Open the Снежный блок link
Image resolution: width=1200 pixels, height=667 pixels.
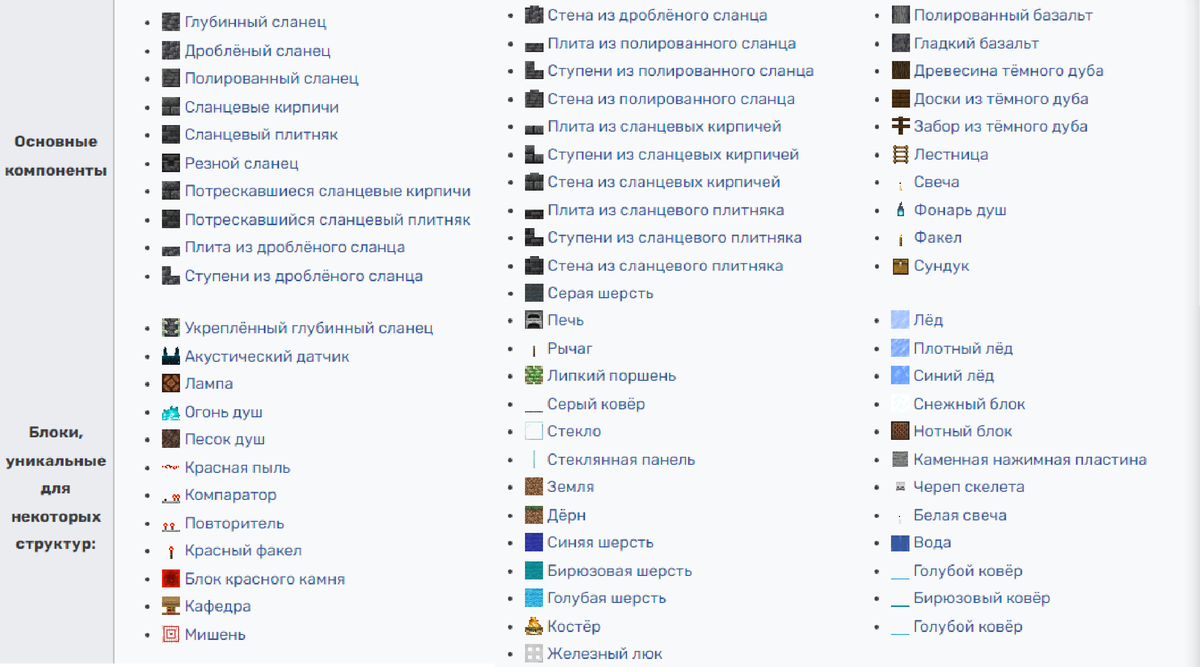970,404
